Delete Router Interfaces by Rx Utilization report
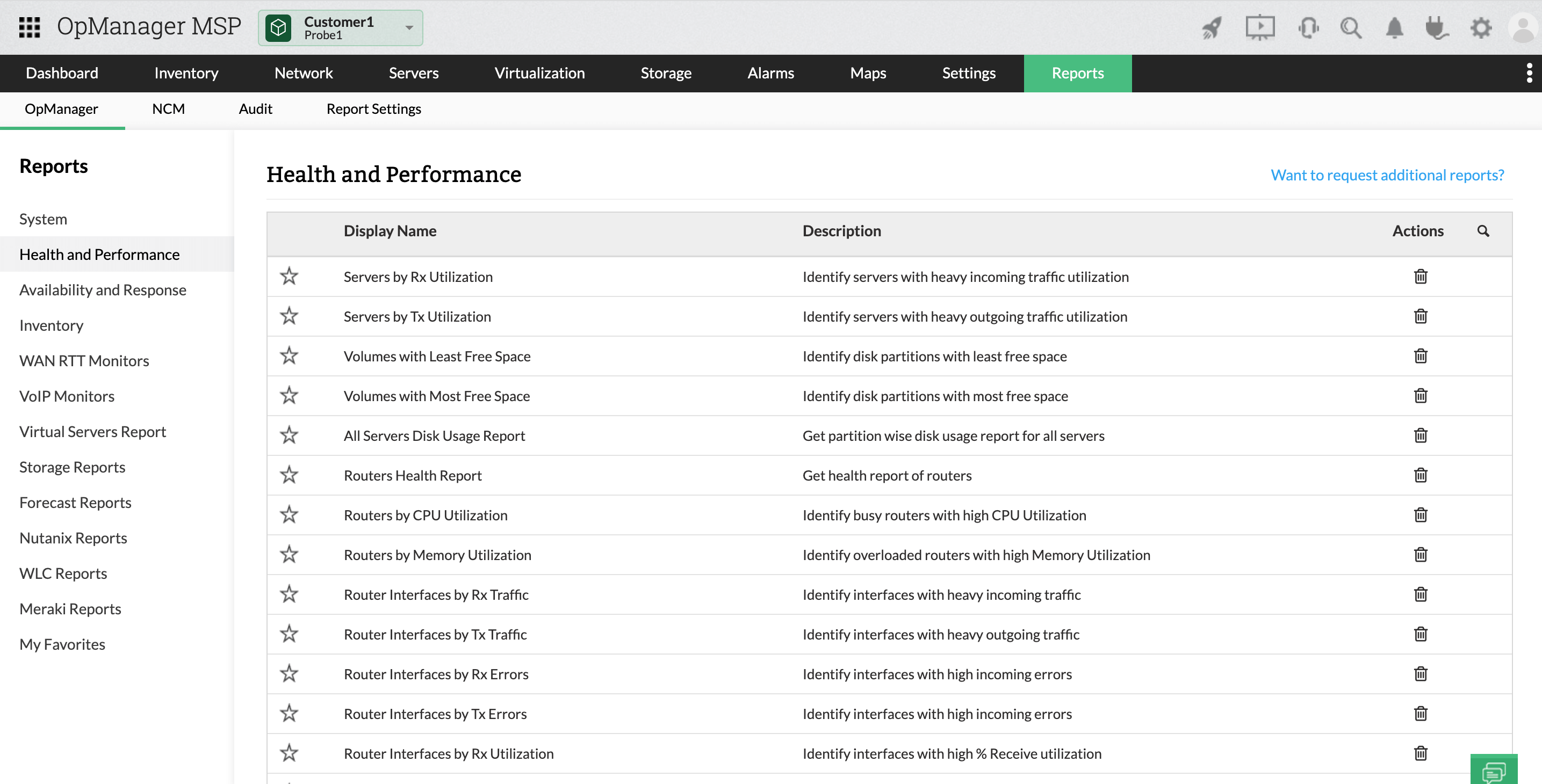Image resolution: width=1542 pixels, height=784 pixels. [x=1421, y=753]
